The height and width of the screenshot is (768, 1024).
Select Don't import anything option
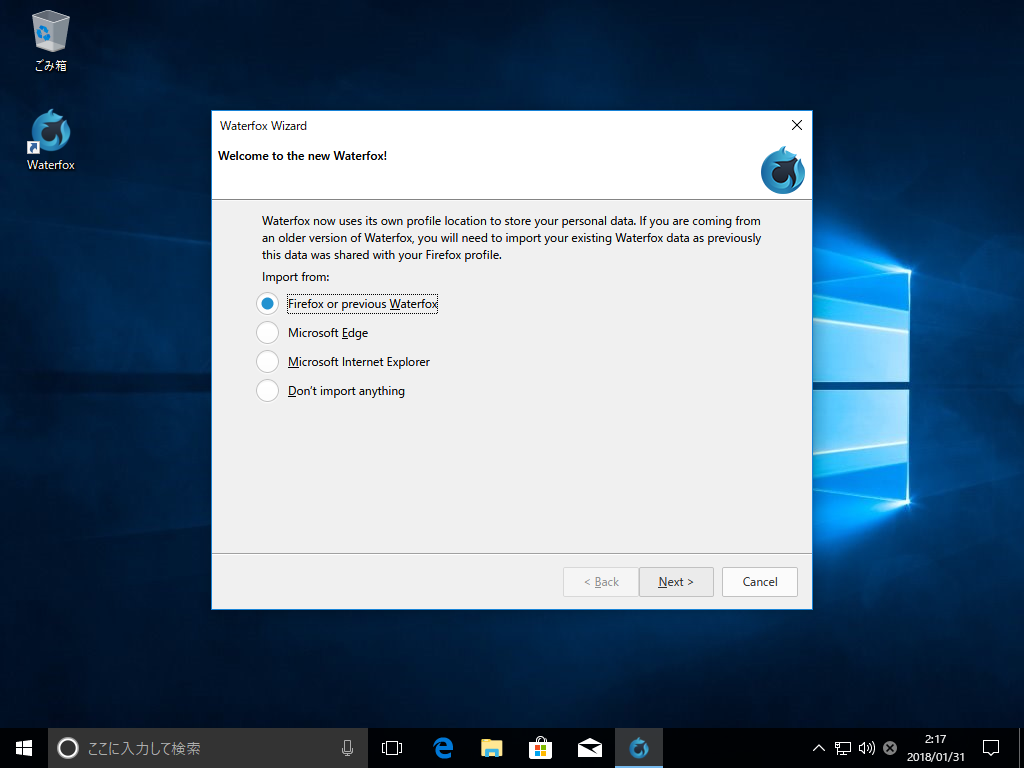[x=331, y=391]
